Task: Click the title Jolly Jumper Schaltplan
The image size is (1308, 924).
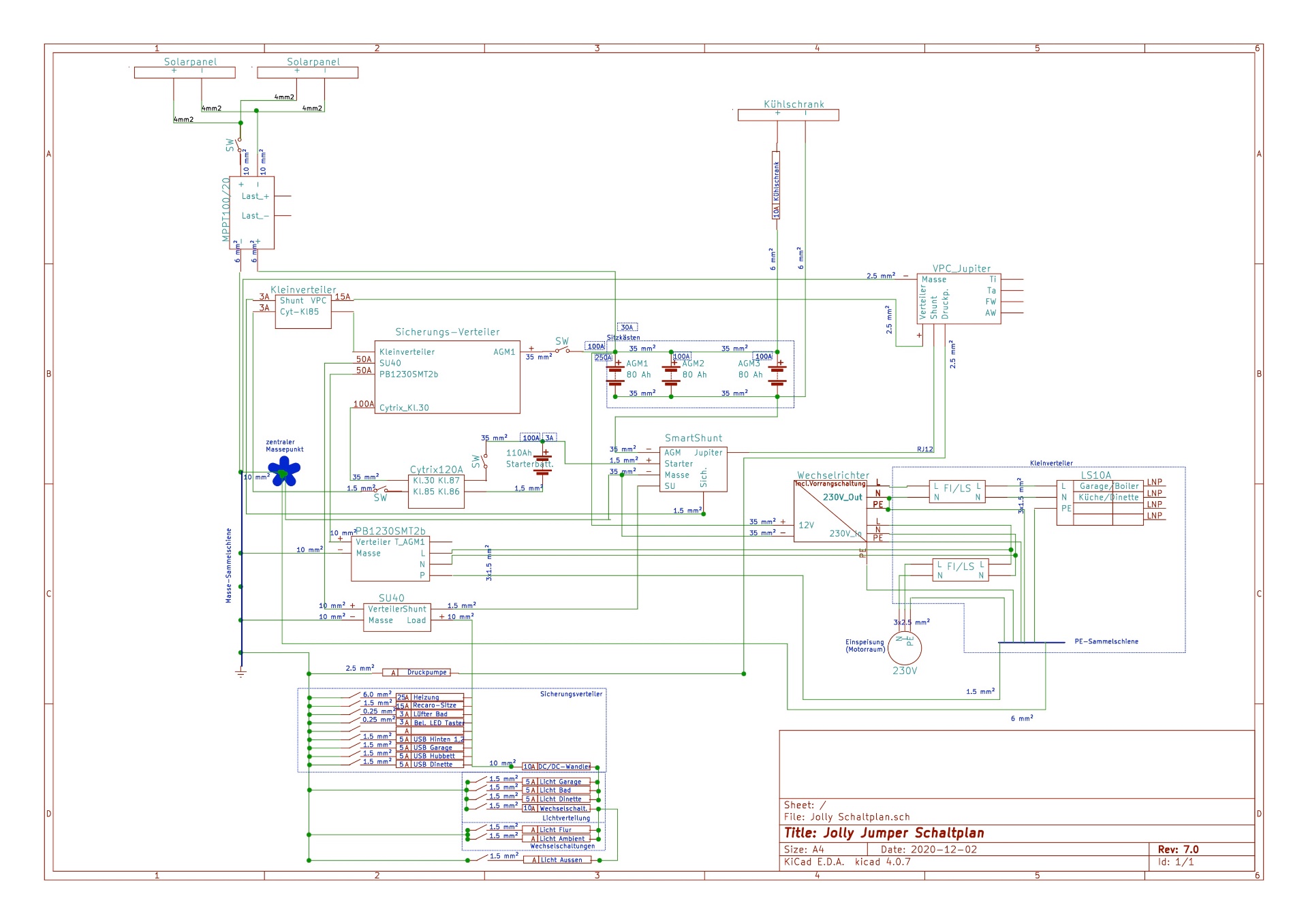Action: [x=884, y=833]
